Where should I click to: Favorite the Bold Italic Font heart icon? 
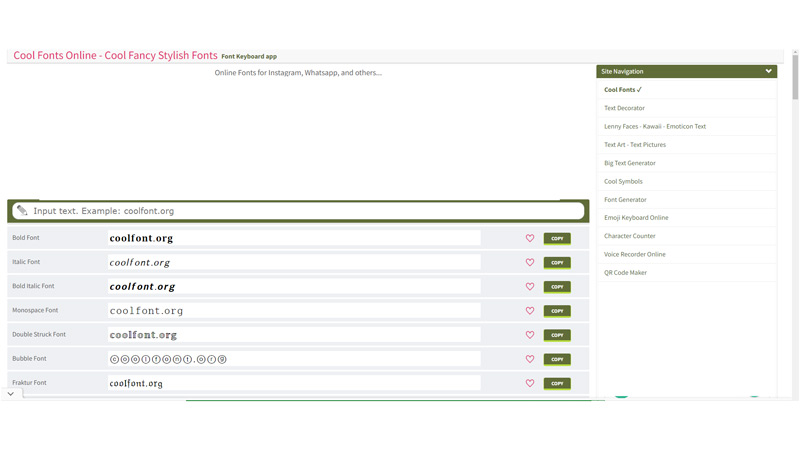coord(530,287)
